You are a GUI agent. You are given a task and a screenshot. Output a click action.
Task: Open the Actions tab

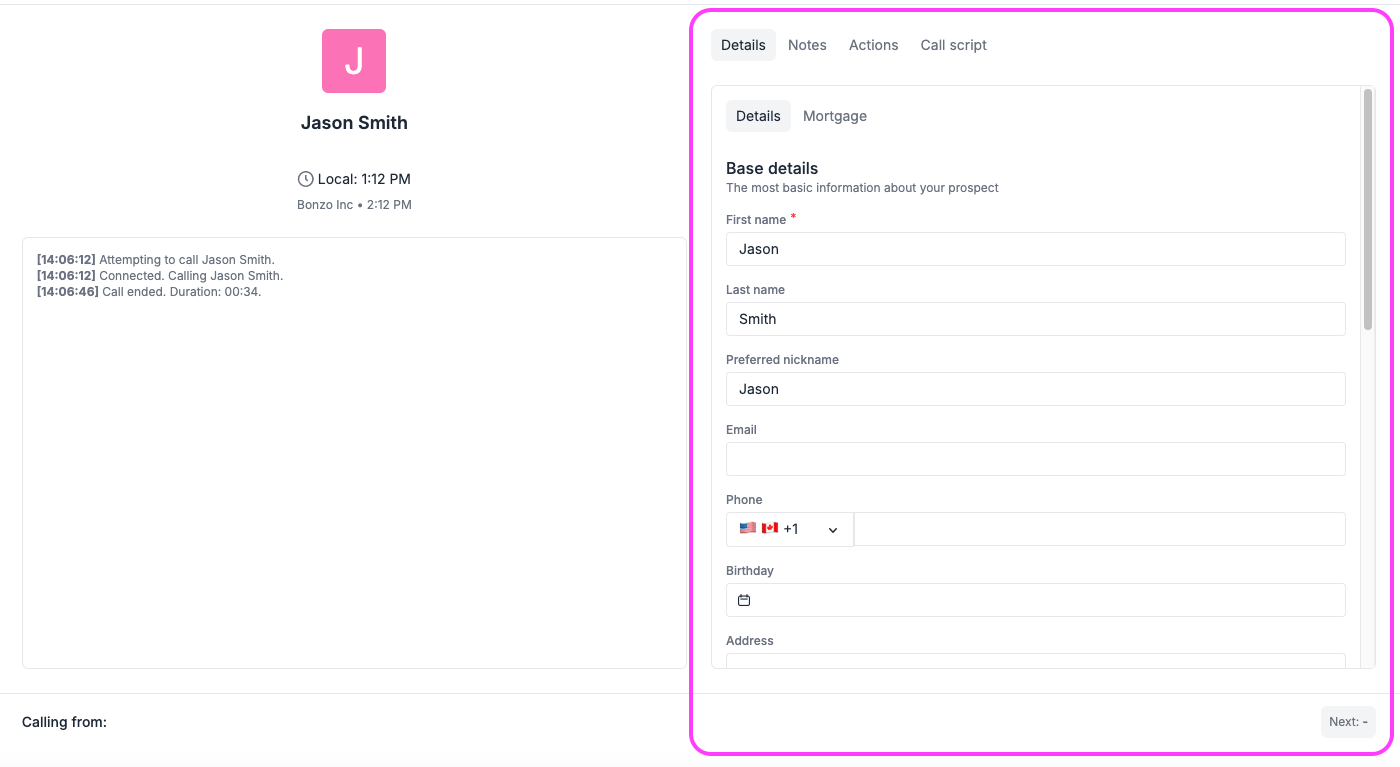[873, 45]
